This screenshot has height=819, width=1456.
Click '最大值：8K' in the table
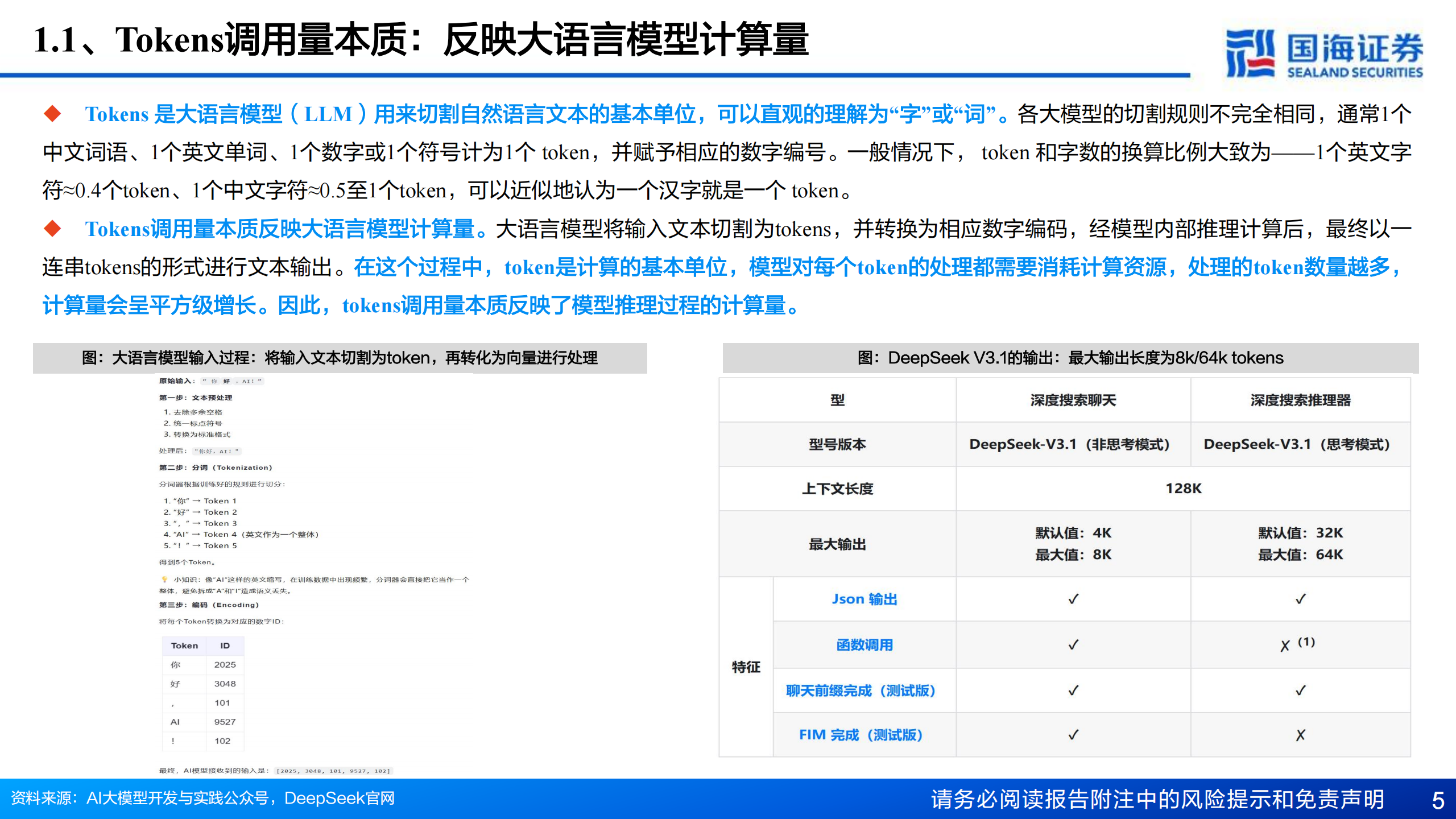click(x=1073, y=555)
